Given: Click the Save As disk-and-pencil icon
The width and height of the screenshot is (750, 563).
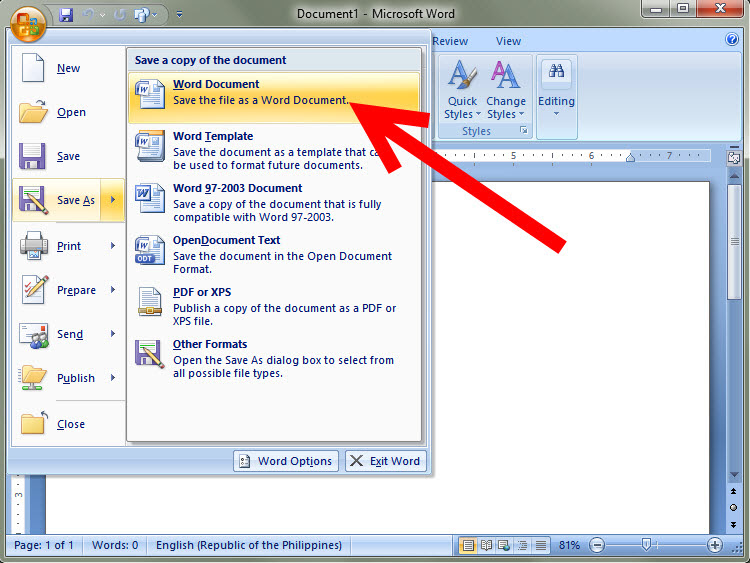Looking at the screenshot, I should click(33, 200).
